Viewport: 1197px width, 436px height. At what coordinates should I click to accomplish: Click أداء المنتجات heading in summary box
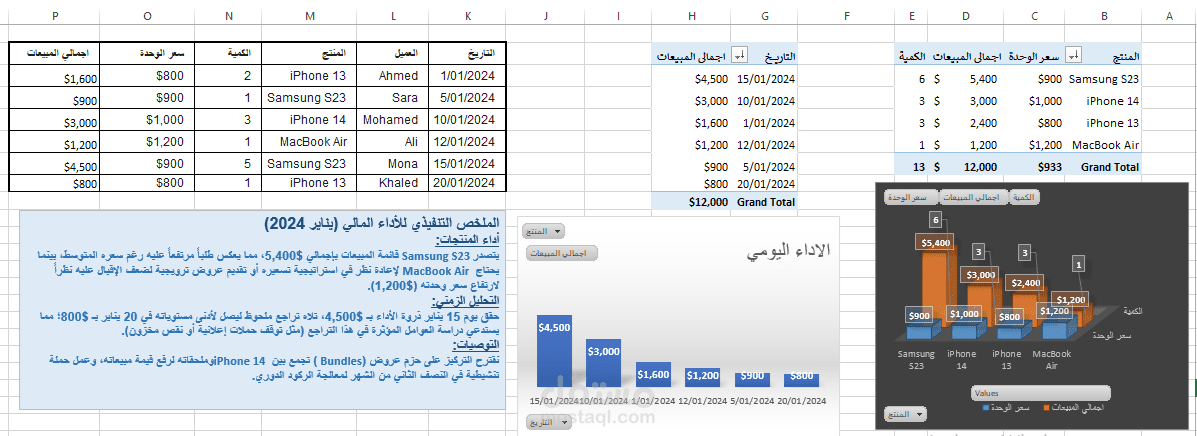[466, 240]
